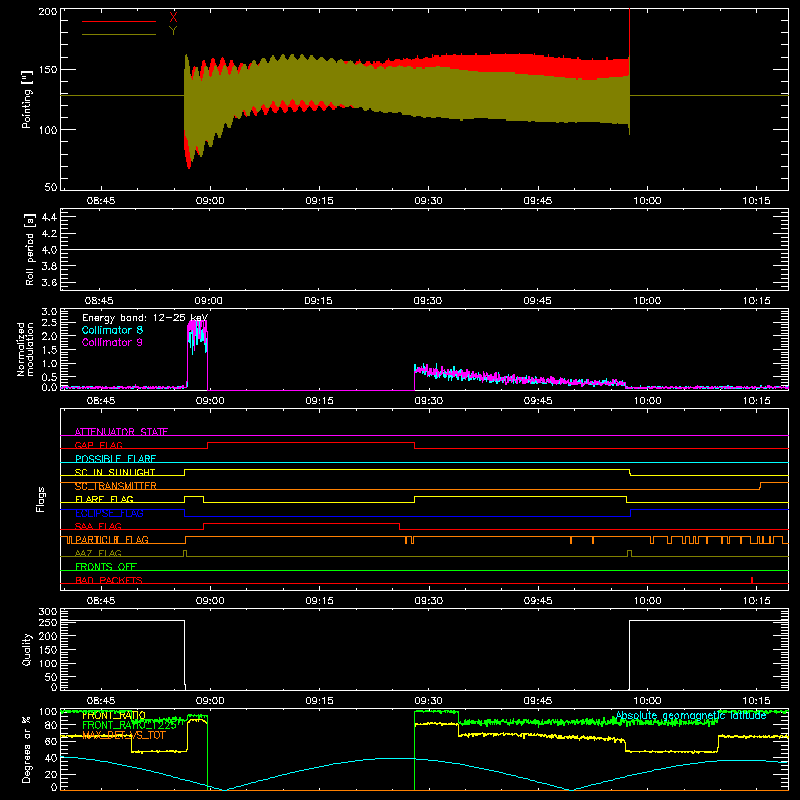
Task: Select the 'Absolute geomagnetic latitude' label
Action: (x=691, y=716)
